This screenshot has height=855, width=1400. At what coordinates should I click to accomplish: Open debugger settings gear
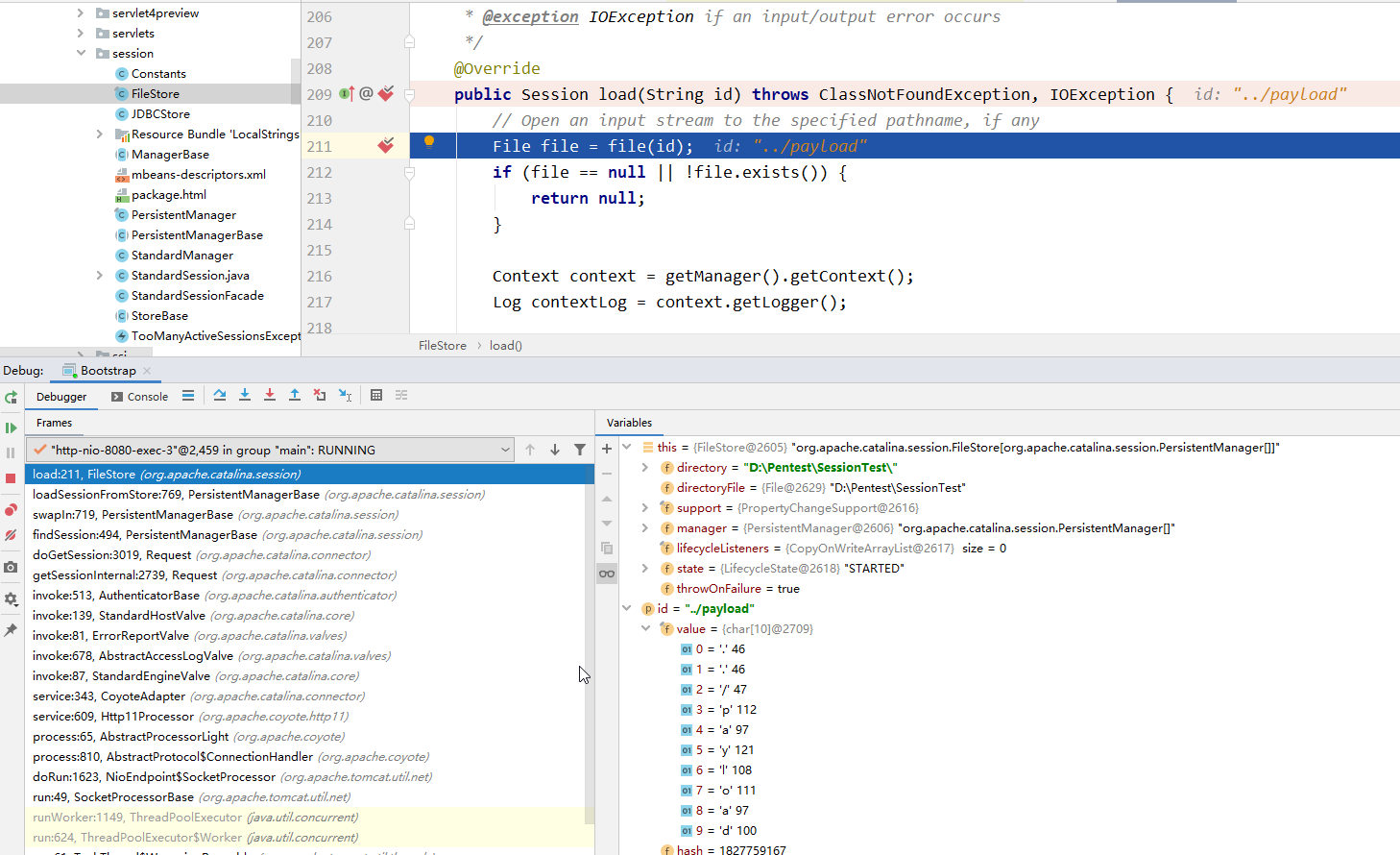[x=11, y=598]
